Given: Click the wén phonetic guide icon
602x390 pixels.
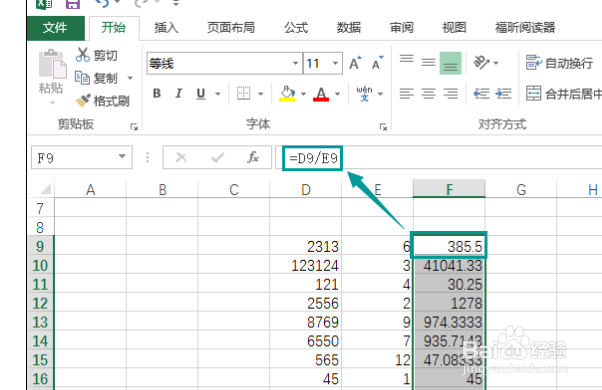Looking at the screenshot, I should click(364, 93).
